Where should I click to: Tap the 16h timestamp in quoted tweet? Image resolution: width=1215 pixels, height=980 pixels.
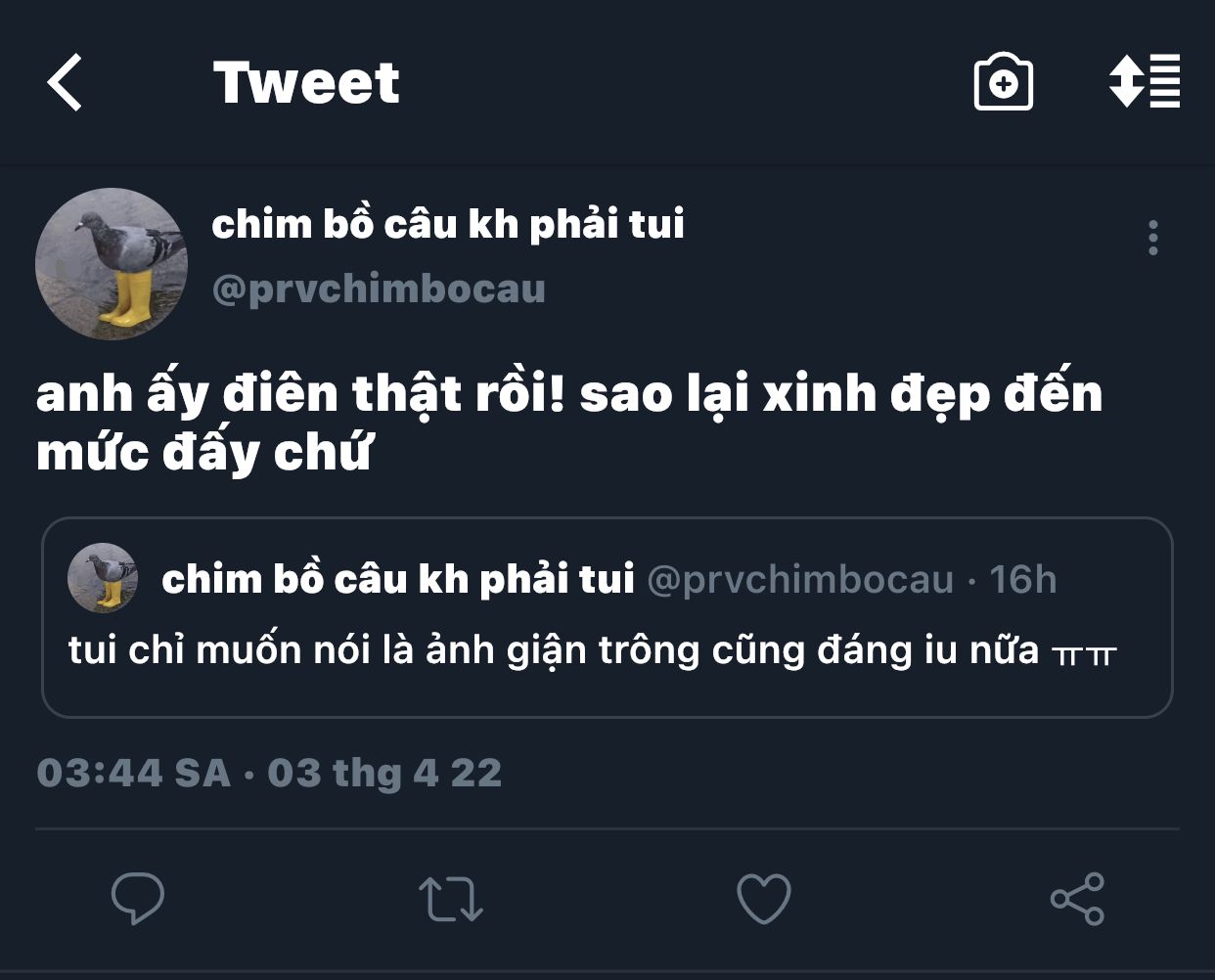coord(1023,579)
